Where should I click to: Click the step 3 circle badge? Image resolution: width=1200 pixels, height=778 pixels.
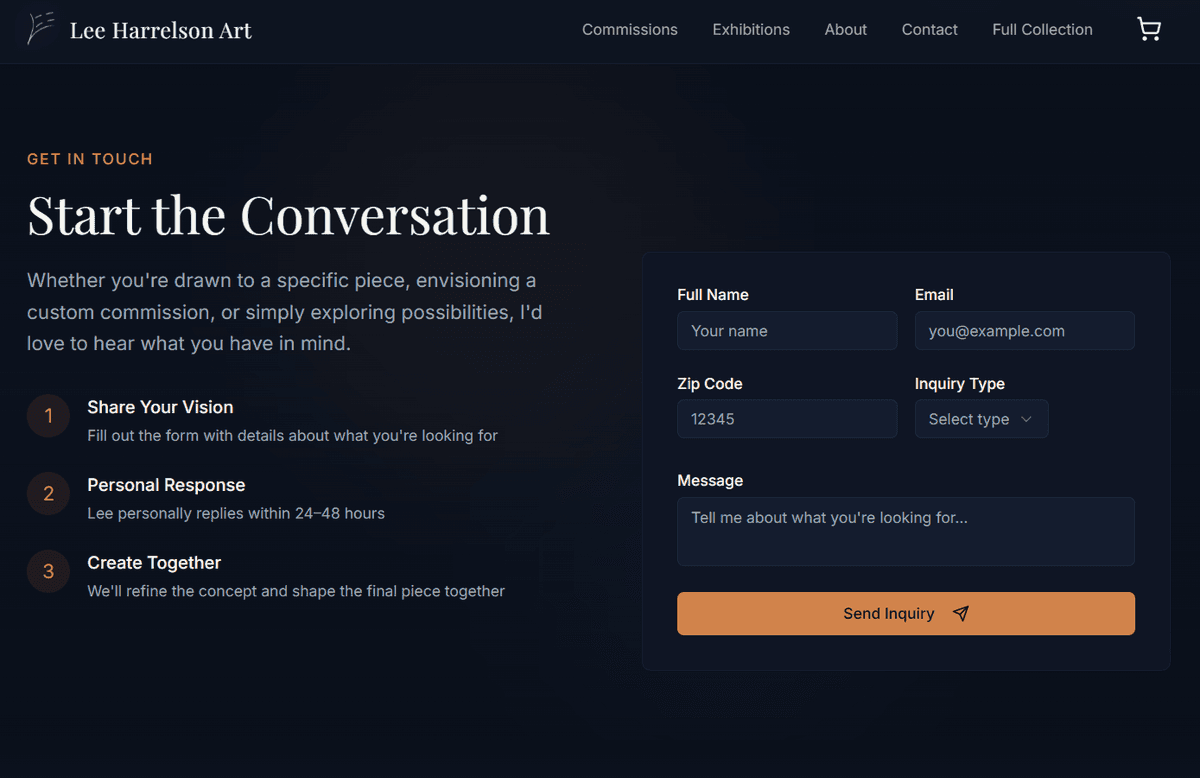(x=48, y=572)
